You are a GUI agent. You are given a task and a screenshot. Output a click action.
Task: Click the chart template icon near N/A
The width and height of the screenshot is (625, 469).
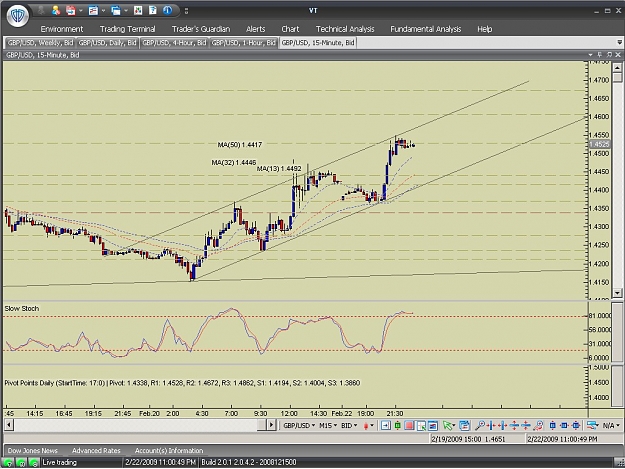(x=593, y=426)
